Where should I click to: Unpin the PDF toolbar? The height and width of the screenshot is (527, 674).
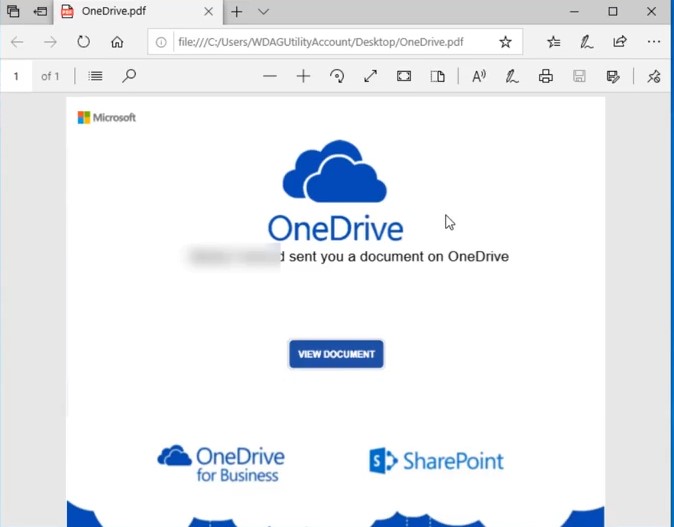click(654, 77)
